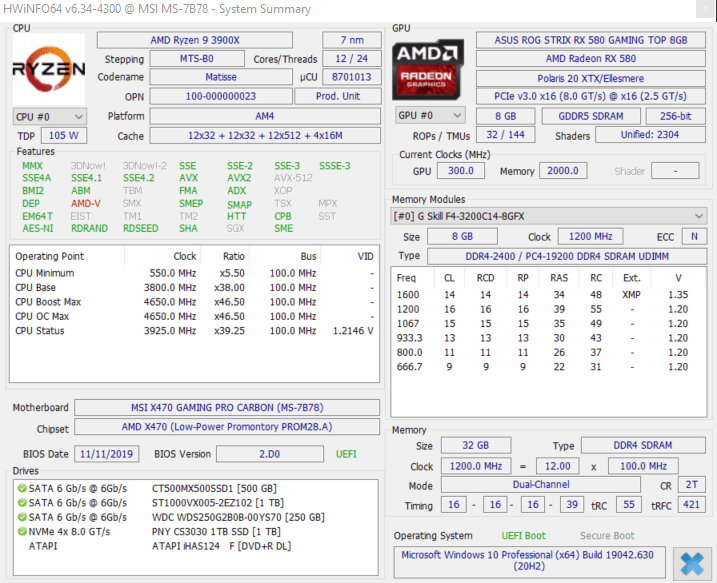Click status icon of CT500MX500SSD1 drive
The width and height of the screenshot is (717, 583).
[21, 488]
